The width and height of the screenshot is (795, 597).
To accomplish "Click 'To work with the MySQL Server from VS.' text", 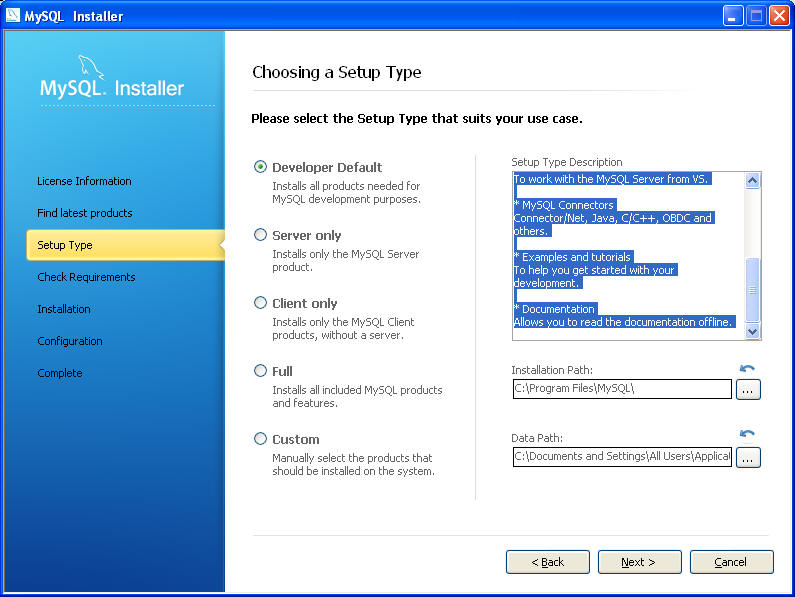I will click(610, 179).
